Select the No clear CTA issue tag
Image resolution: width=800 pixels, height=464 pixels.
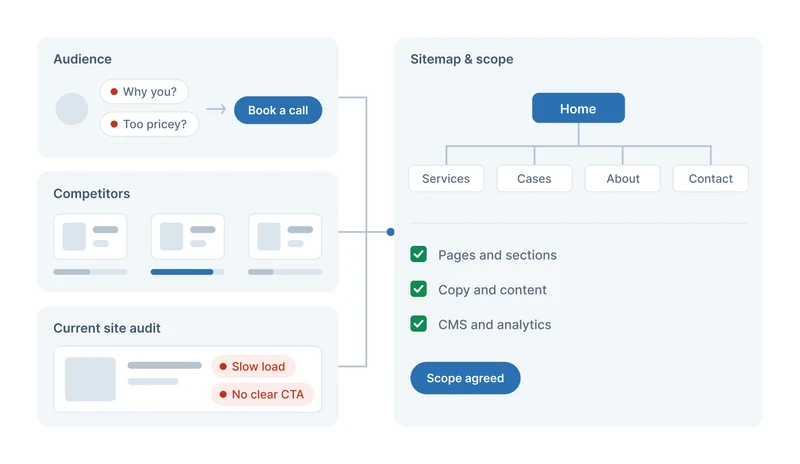262,395
